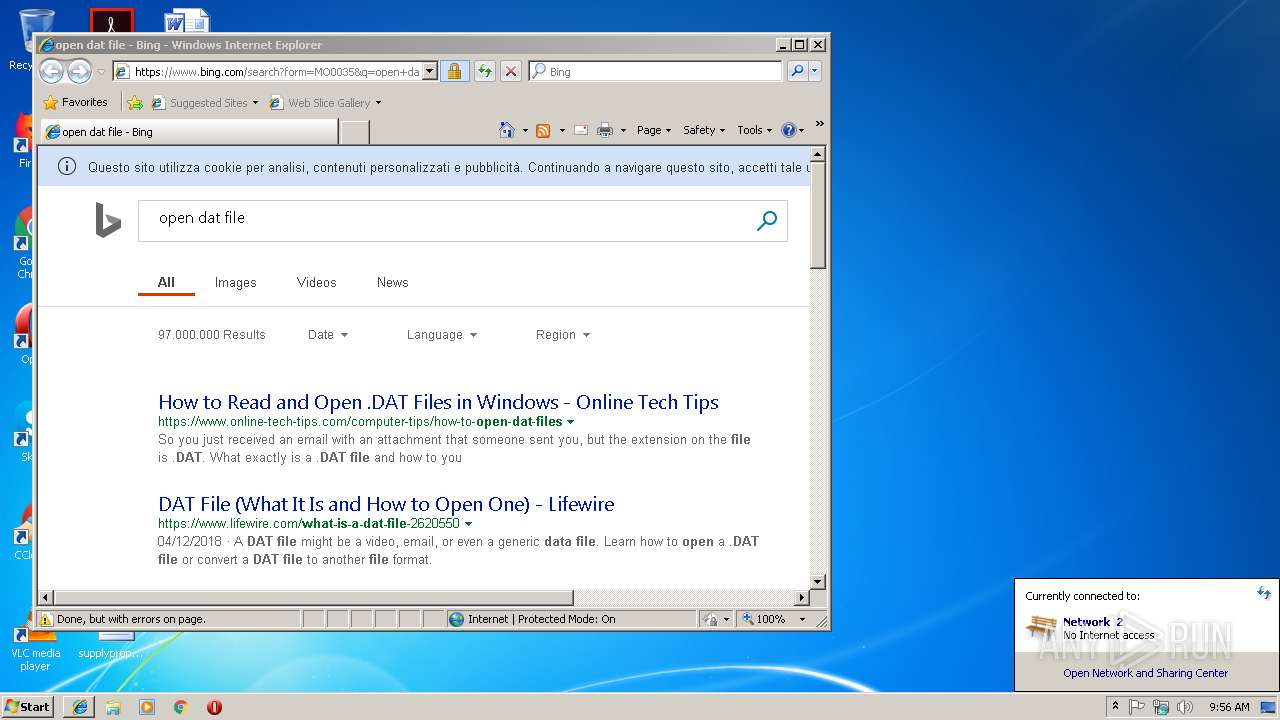This screenshot has height=720, width=1280.
Task: Click the network tray icon
Action: pos(1161,707)
